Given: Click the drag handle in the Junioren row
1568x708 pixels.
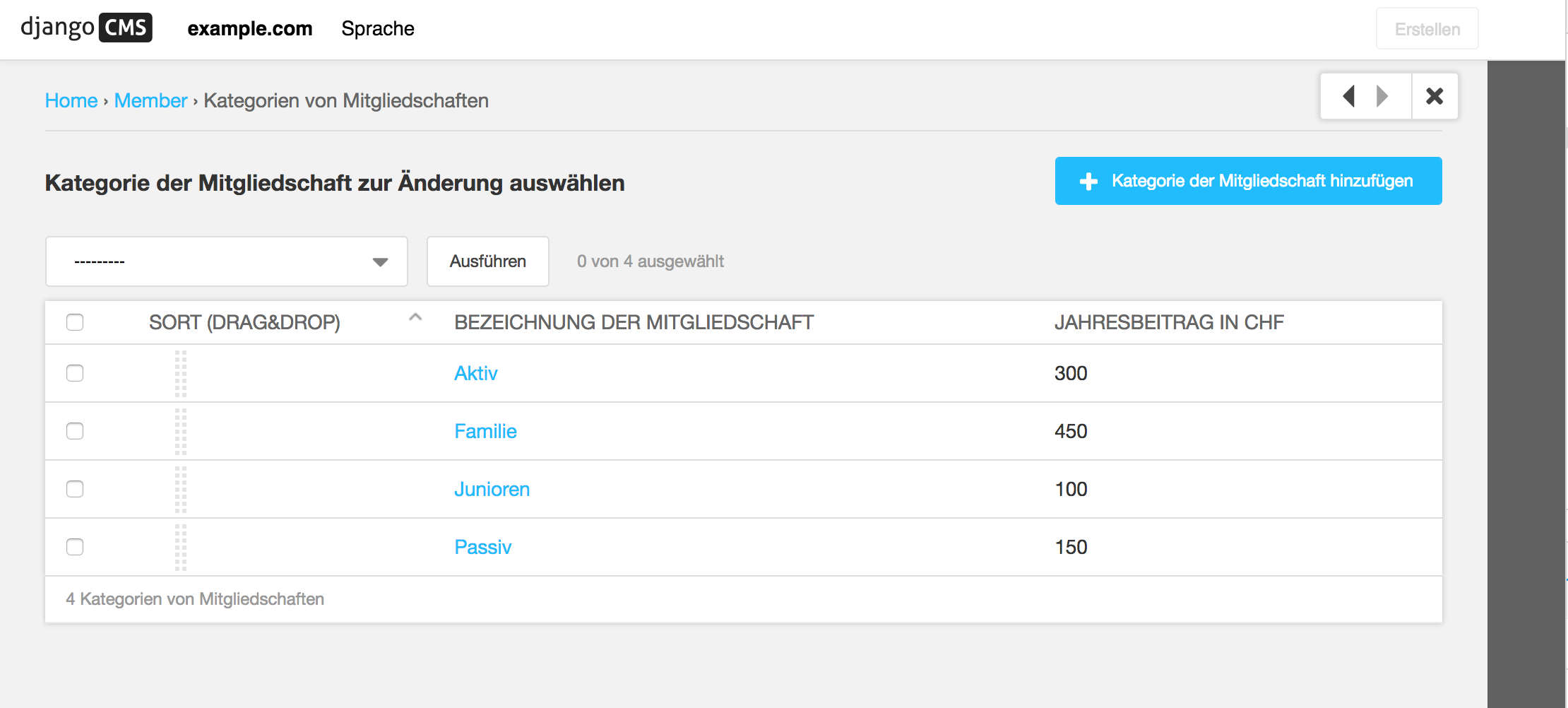Looking at the screenshot, I should pyautogui.click(x=181, y=489).
